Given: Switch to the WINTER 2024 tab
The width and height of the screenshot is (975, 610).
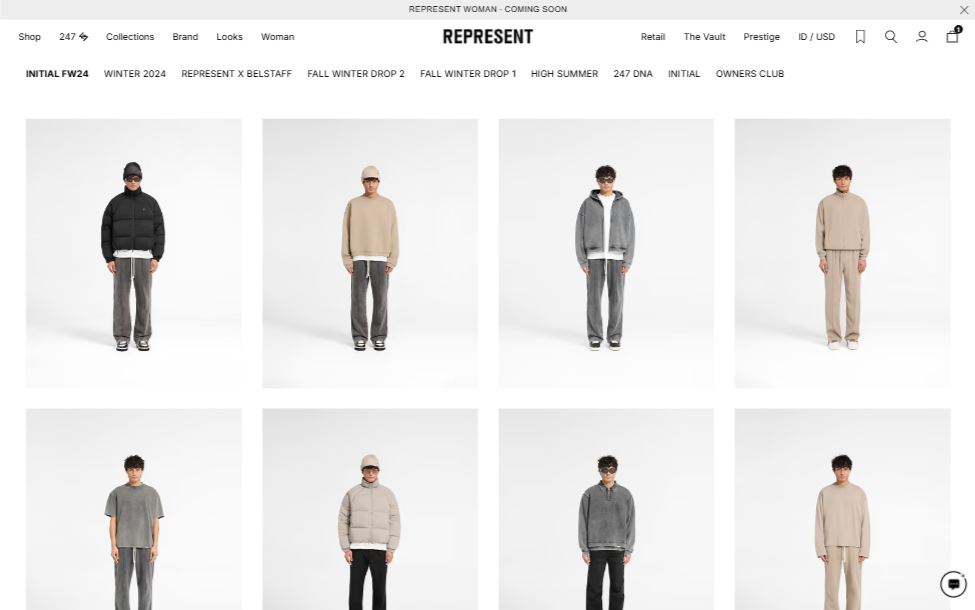Looking at the screenshot, I should [x=135, y=73].
